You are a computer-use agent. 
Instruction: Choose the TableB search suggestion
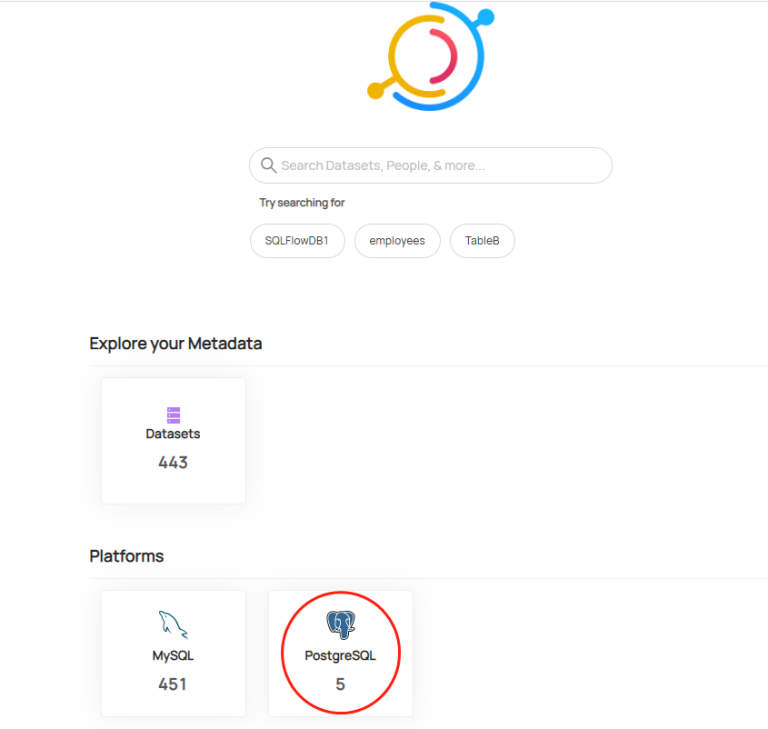(482, 241)
